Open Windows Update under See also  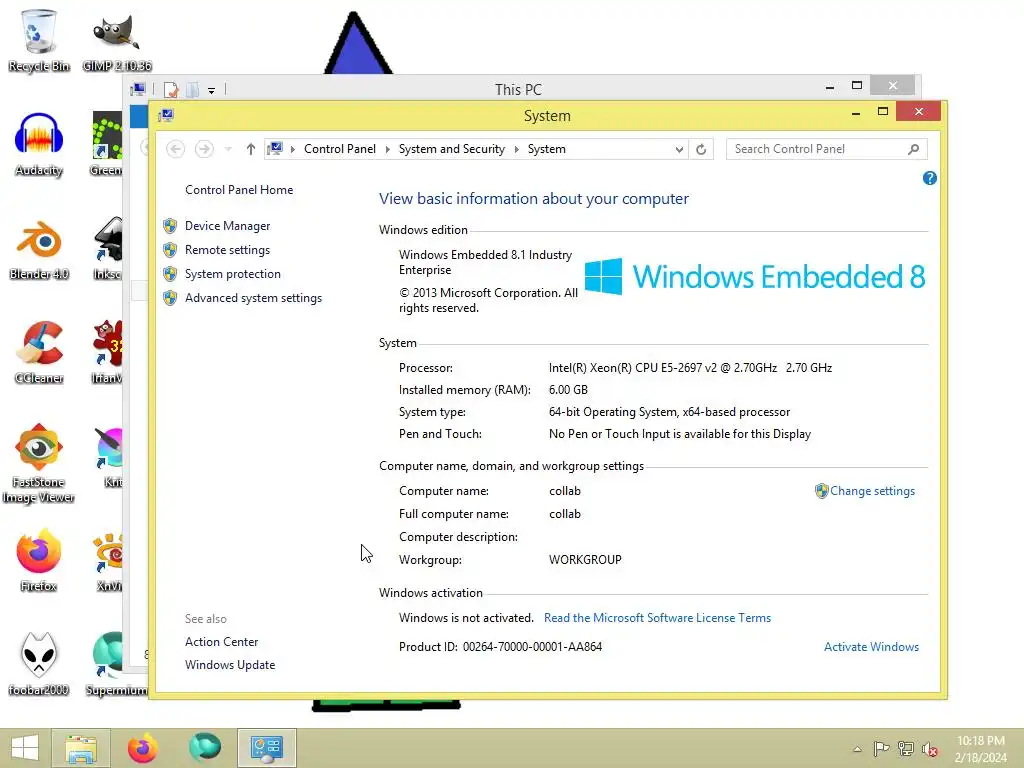[x=230, y=665]
